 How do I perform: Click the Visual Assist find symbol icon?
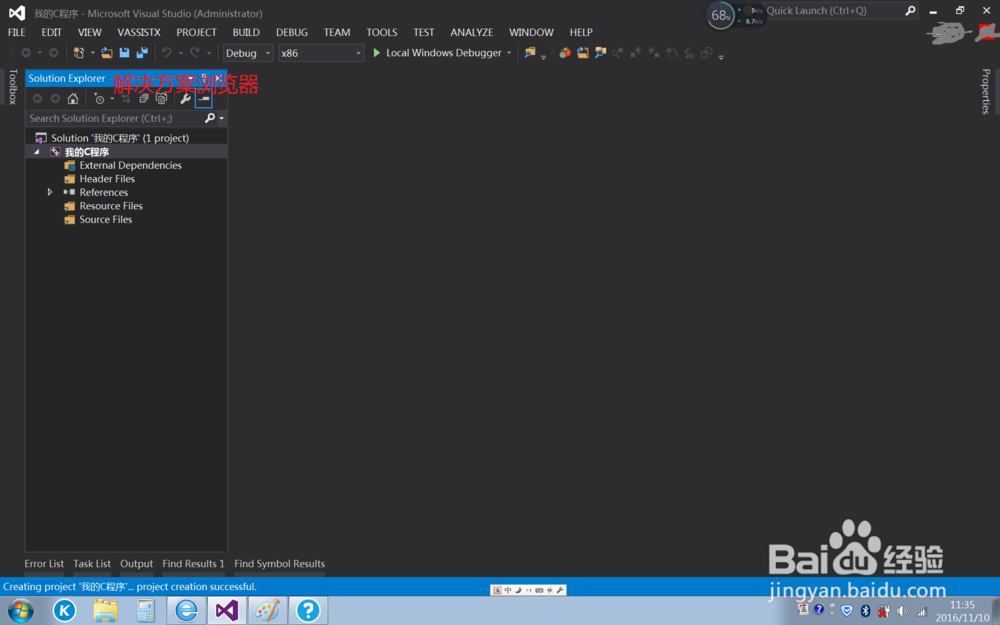(x=600, y=53)
